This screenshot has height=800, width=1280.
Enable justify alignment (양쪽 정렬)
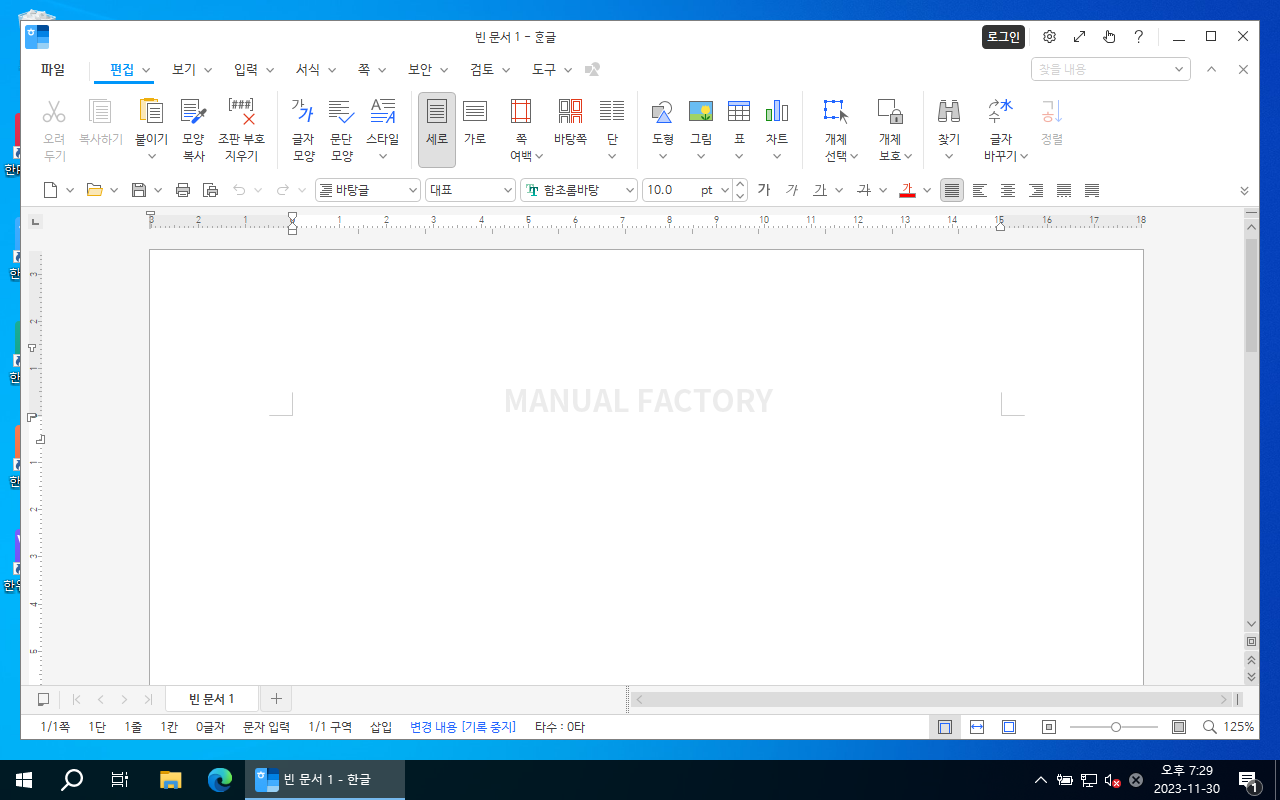tap(952, 190)
